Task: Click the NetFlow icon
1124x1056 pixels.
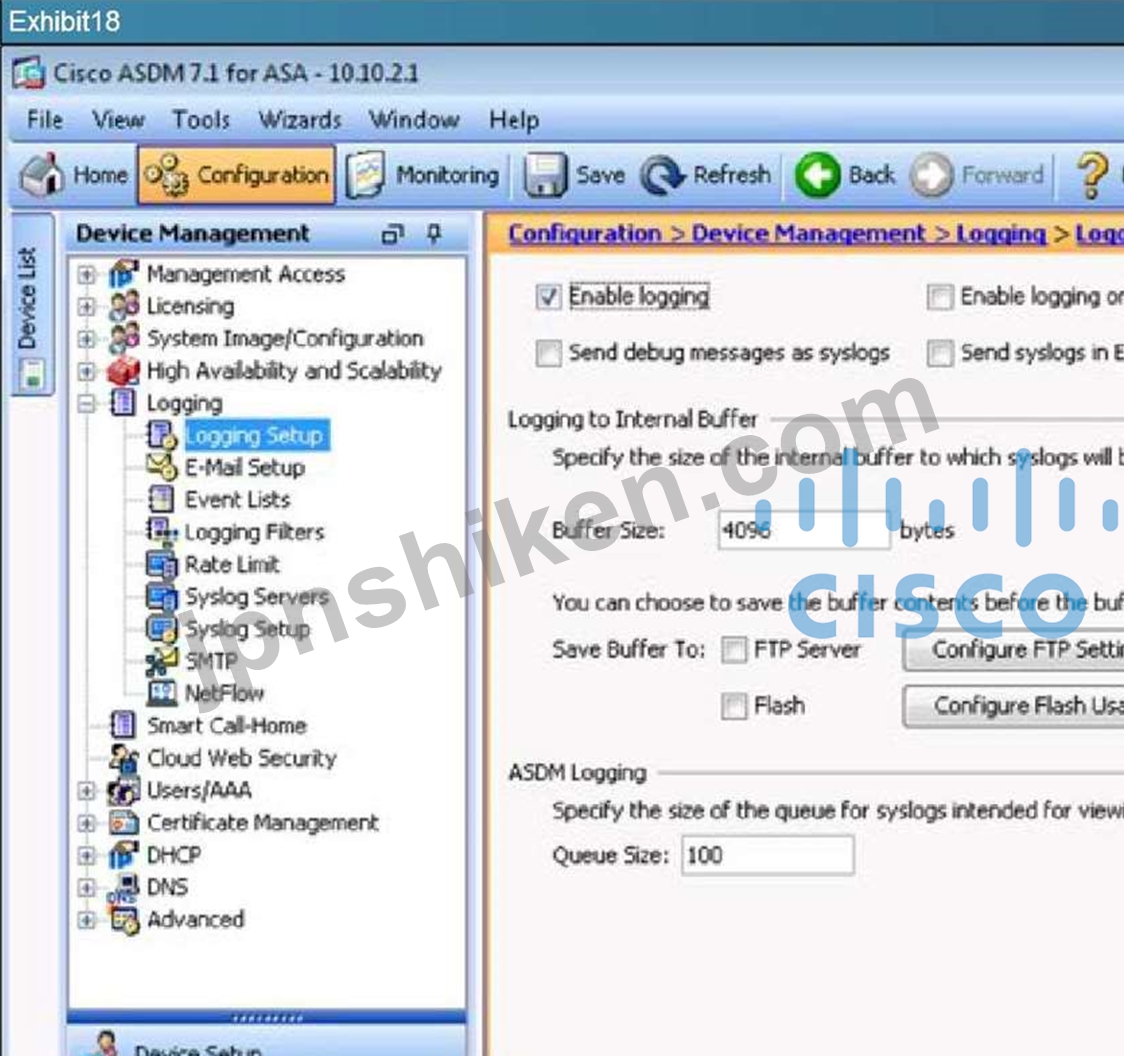Action: coord(161,693)
